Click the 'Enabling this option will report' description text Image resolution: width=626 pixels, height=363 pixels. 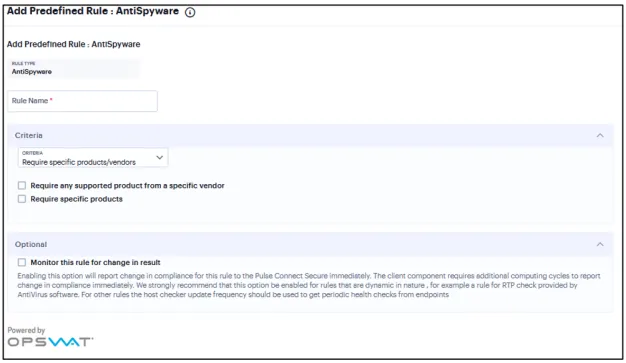pyautogui.click(x=309, y=285)
